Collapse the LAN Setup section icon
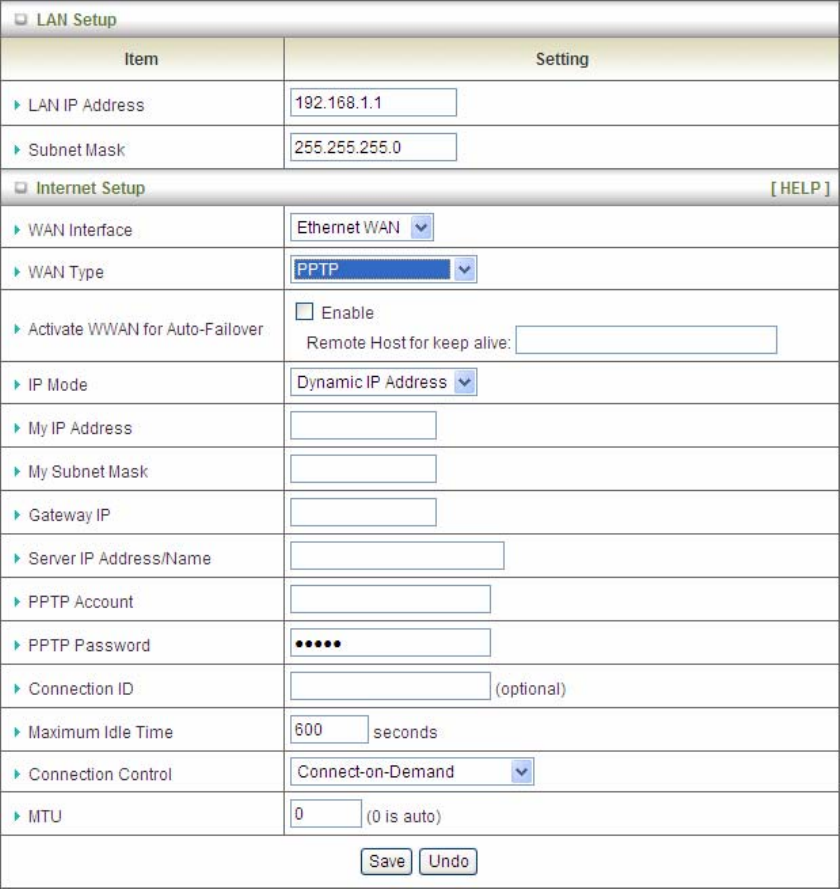Screen dimensions: 840x889 click(22, 20)
